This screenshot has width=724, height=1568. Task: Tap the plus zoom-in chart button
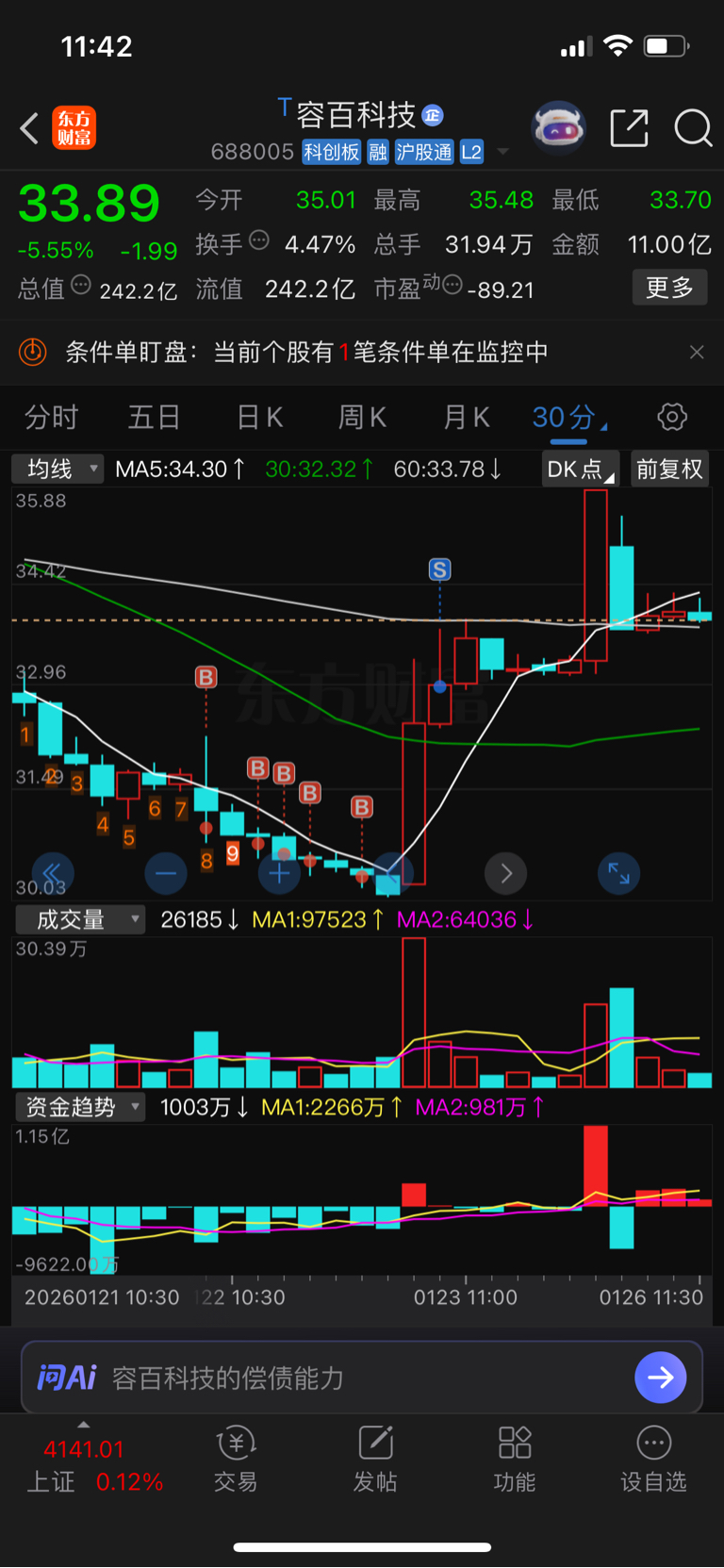pos(279,874)
